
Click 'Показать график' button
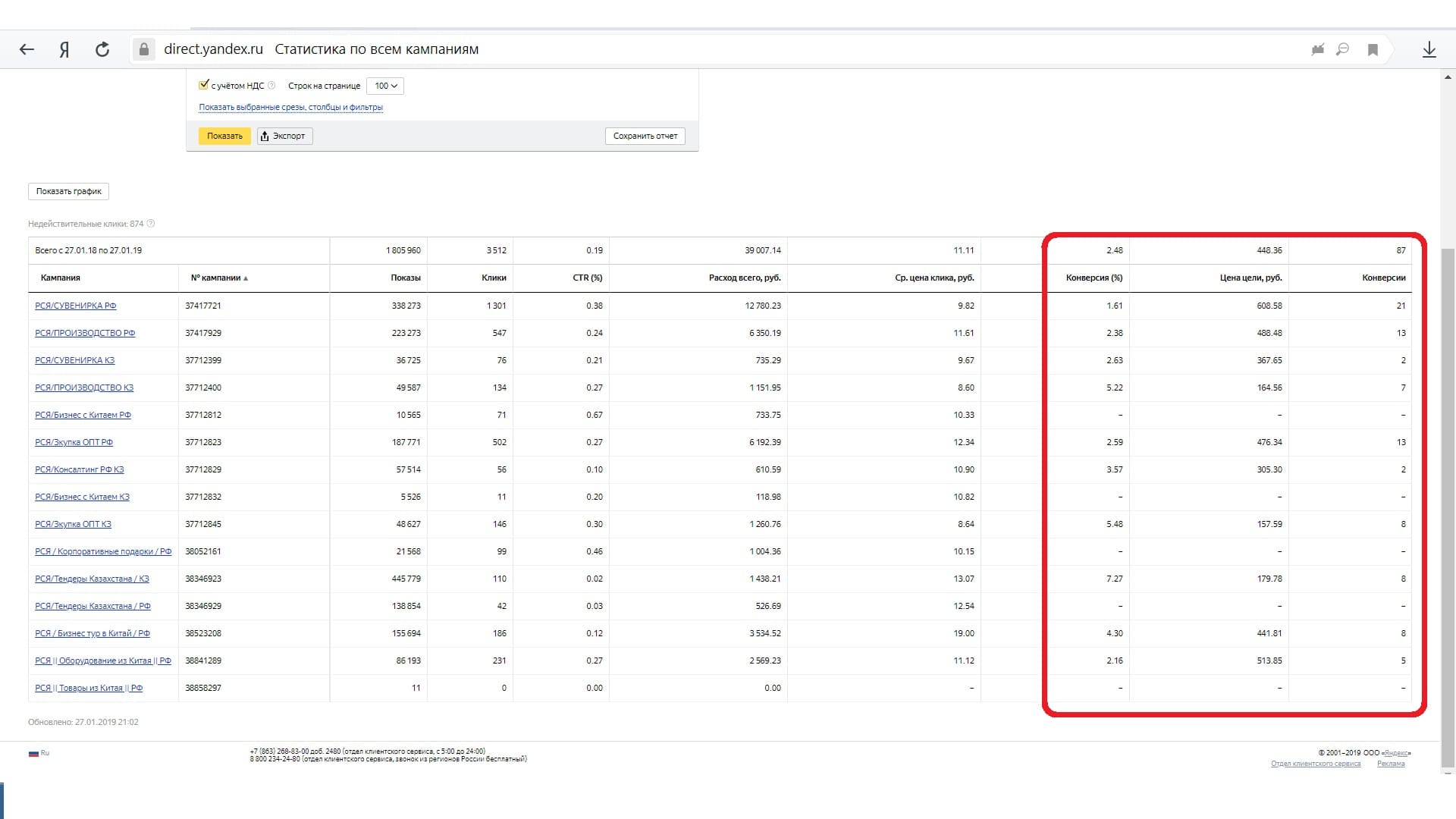point(68,191)
